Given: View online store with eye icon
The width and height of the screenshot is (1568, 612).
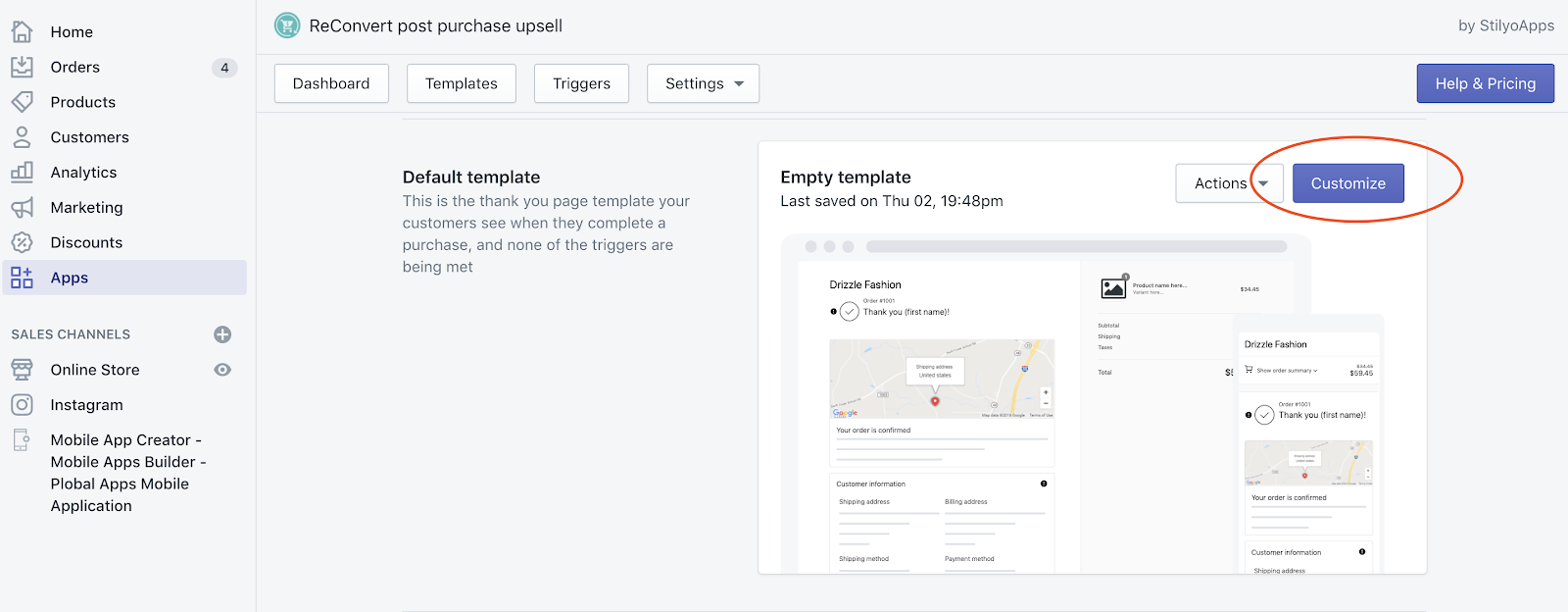Looking at the screenshot, I should (222, 370).
